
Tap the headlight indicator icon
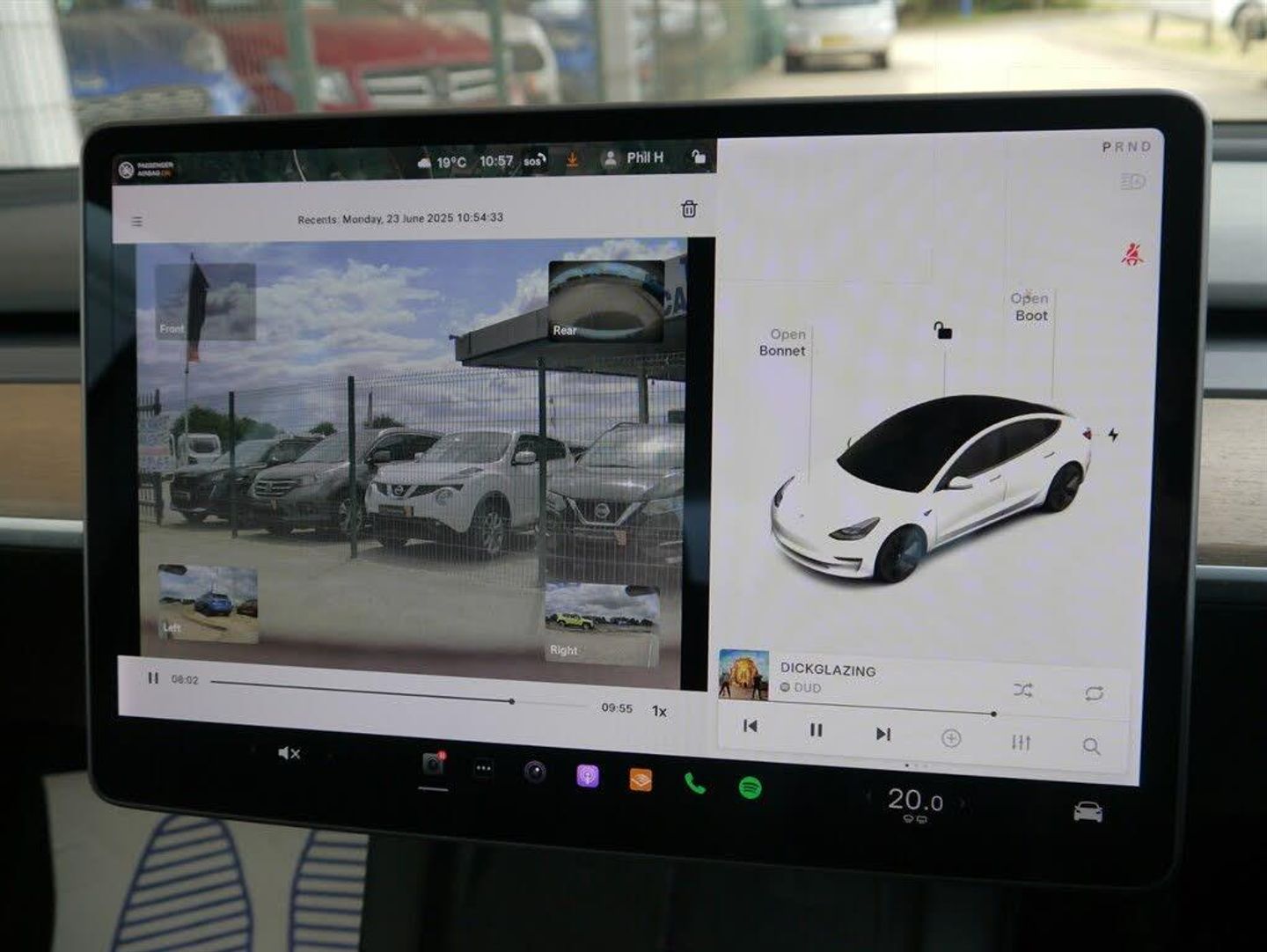(x=1132, y=182)
